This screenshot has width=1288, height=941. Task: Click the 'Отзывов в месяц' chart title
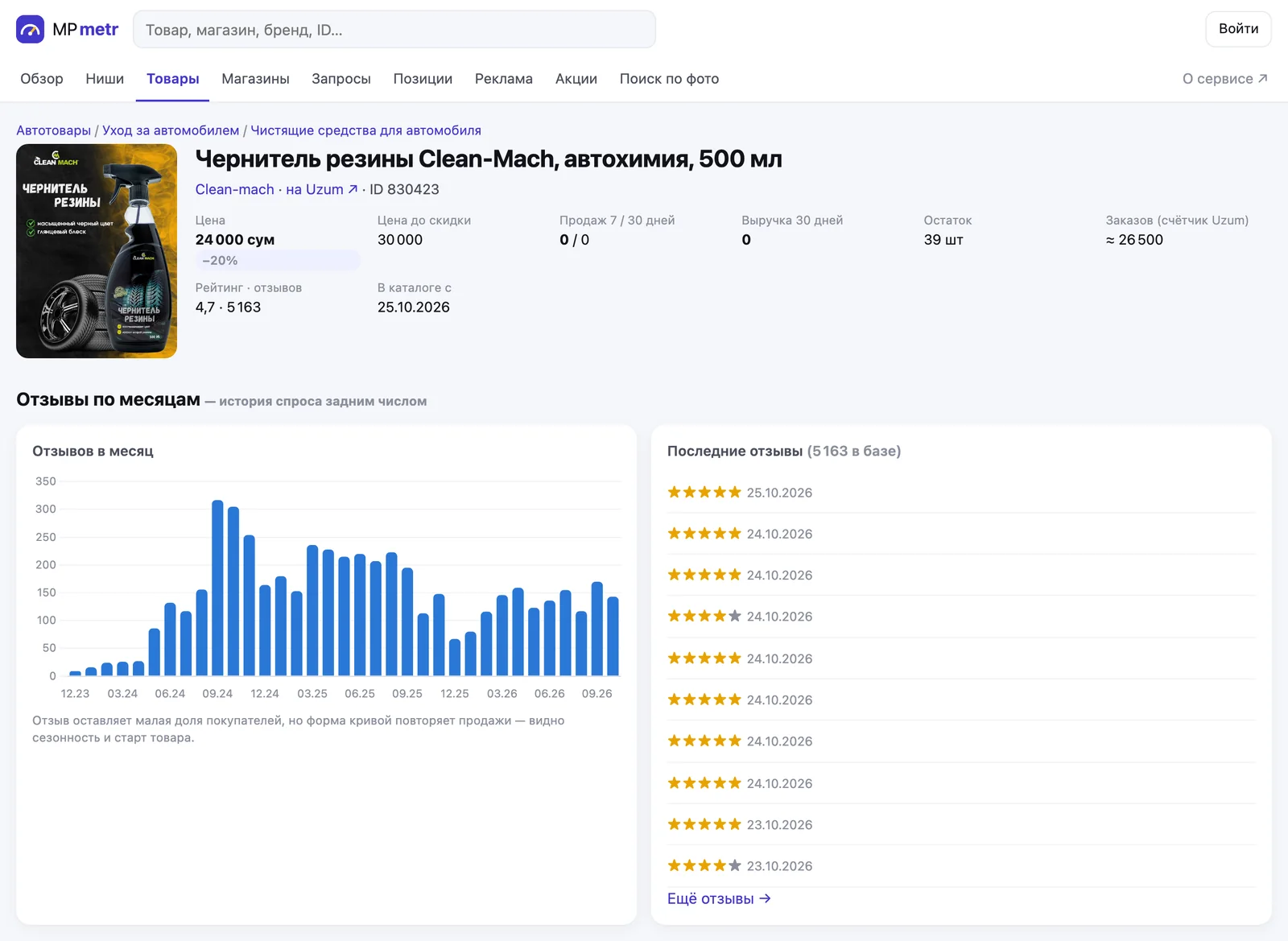pyautogui.click(x=93, y=452)
